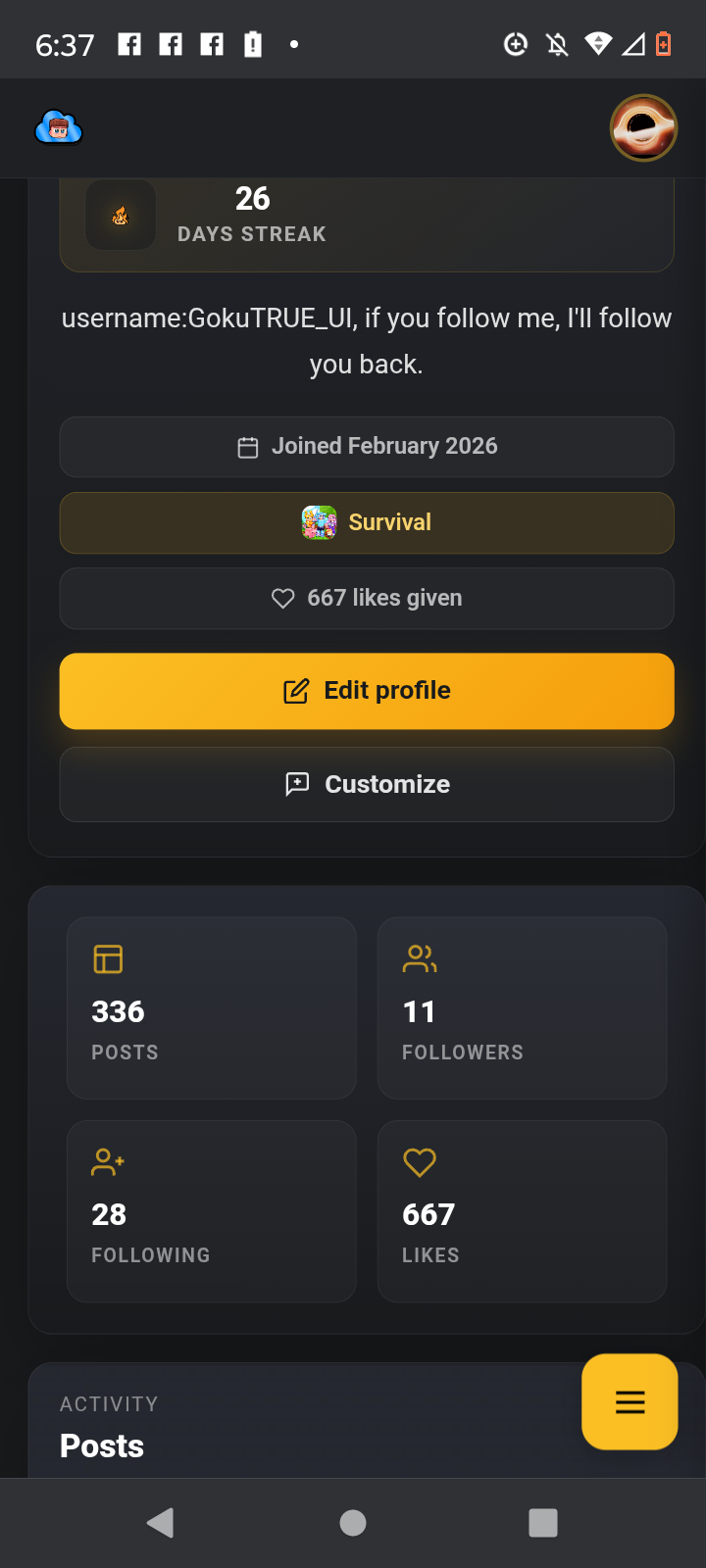The width and height of the screenshot is (706, 1568).
Task: Tap the heart icon above 667 Likes
Action: (420, 1162)
